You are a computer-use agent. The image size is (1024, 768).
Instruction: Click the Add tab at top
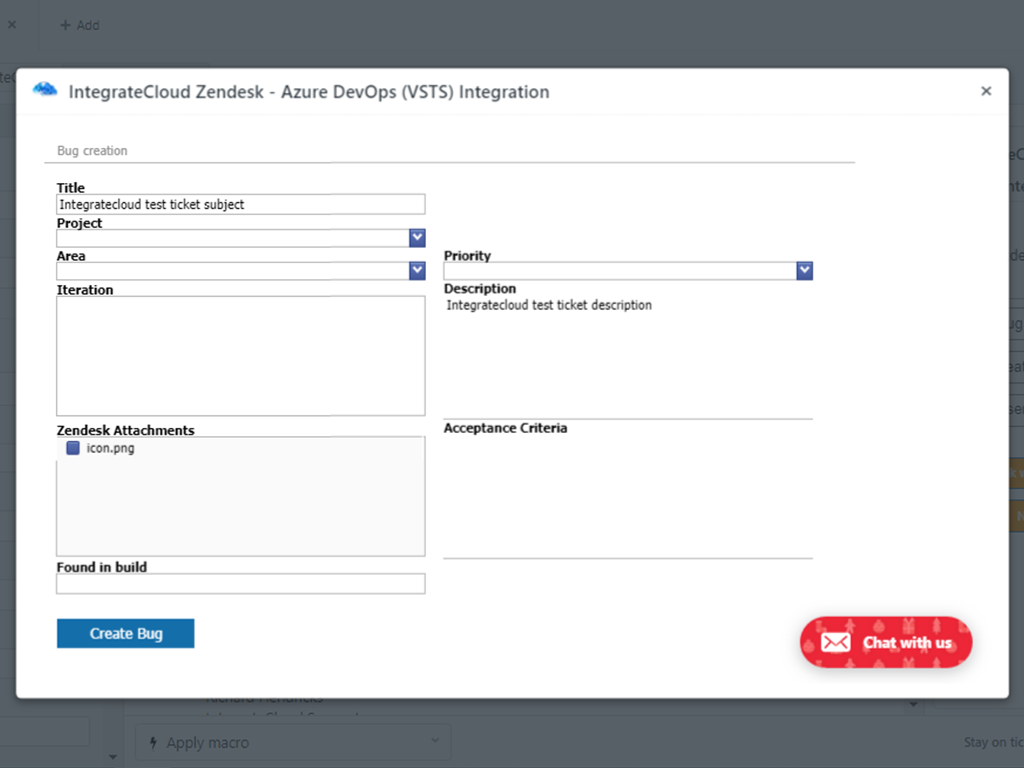tap(80, 25)
